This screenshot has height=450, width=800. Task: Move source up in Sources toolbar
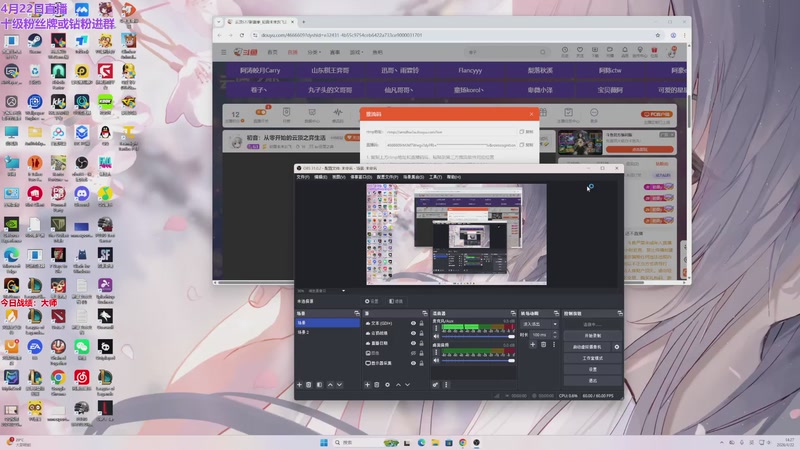pos(398,385)
